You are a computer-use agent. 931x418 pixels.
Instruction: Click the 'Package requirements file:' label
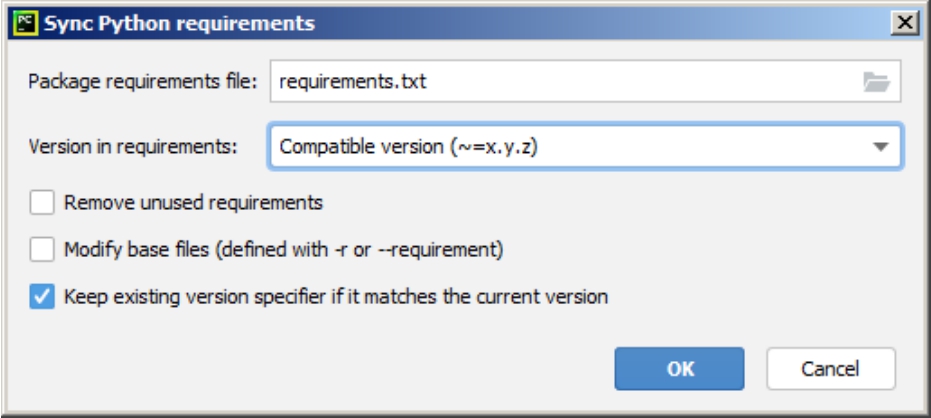144,83
